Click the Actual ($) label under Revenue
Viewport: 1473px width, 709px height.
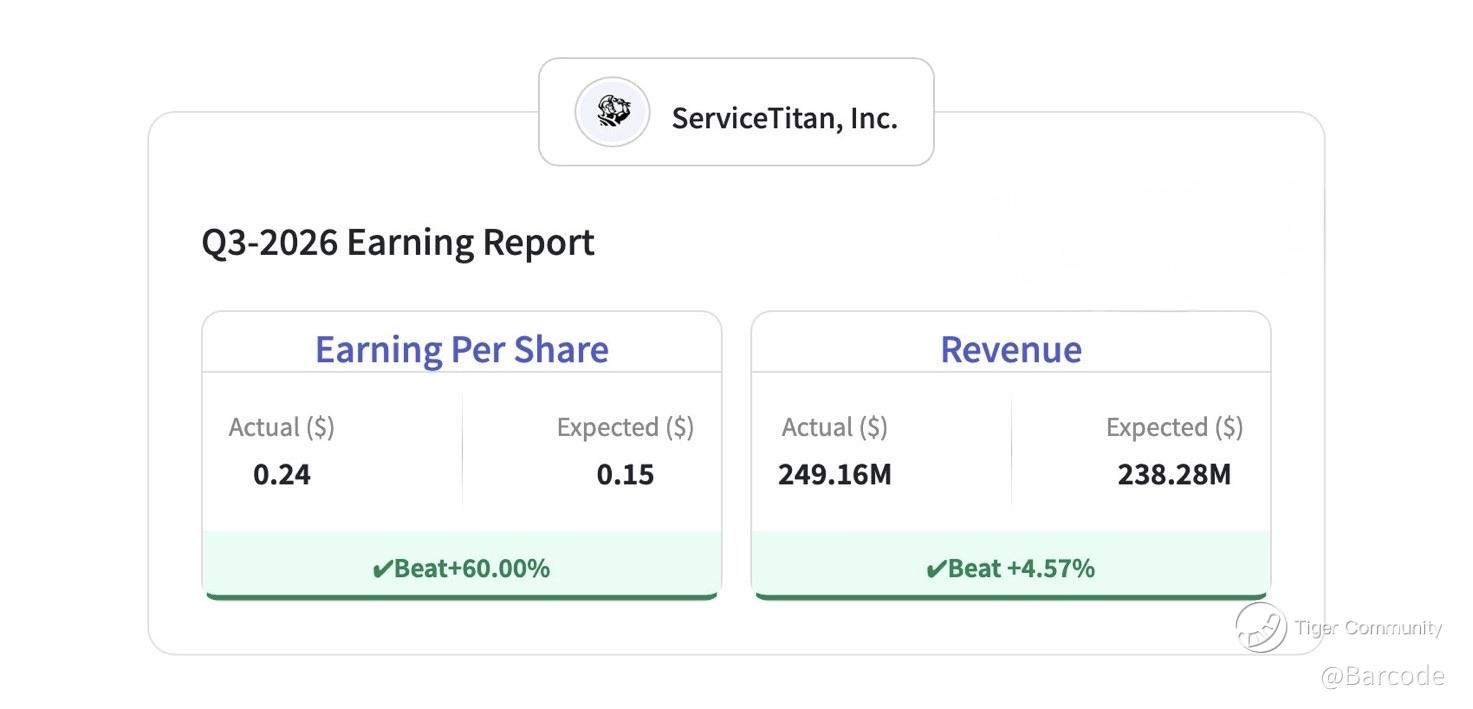pyautogui.click(x=834, y=427)
